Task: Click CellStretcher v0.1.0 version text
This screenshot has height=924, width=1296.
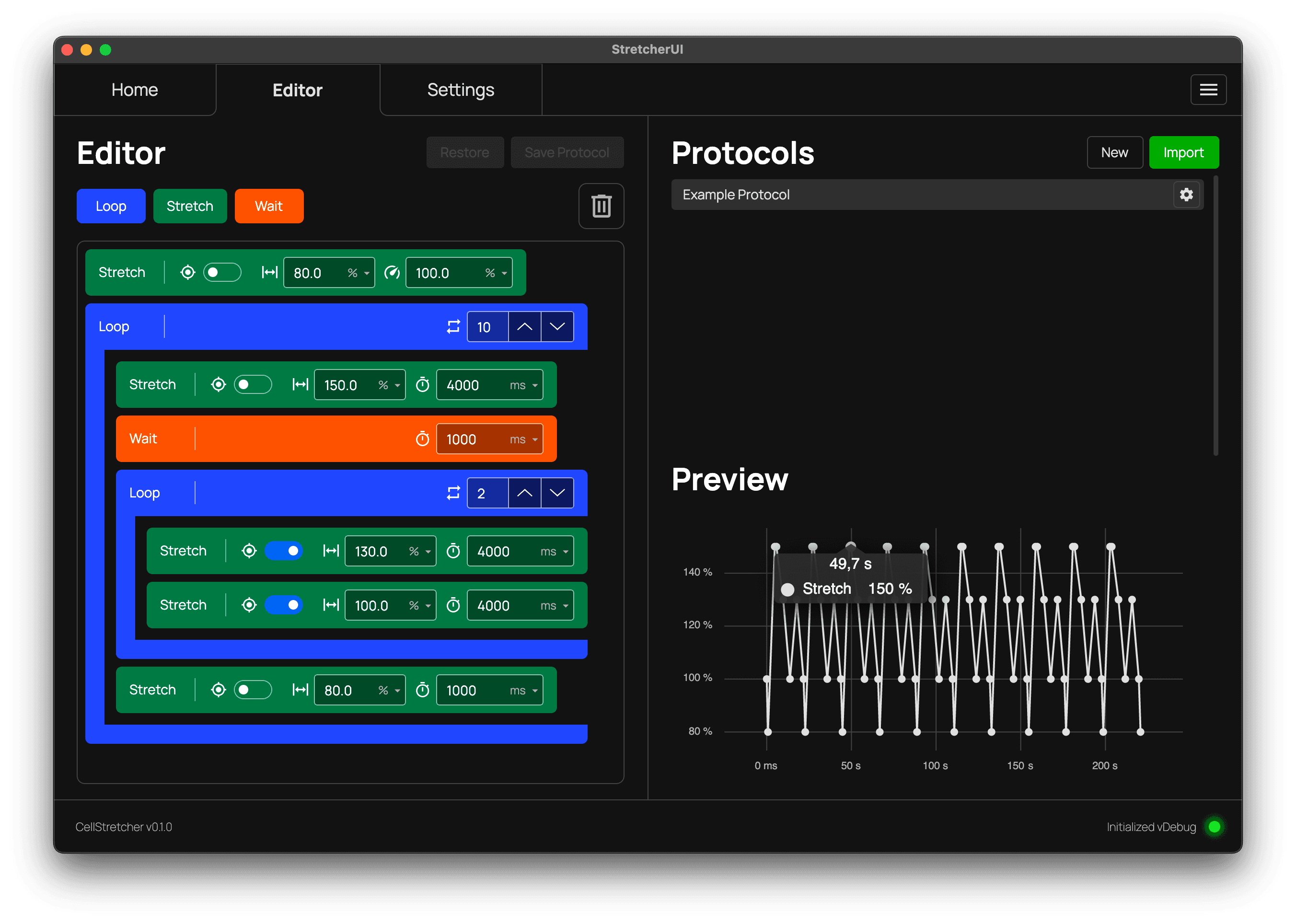Action: pos(124,827)
